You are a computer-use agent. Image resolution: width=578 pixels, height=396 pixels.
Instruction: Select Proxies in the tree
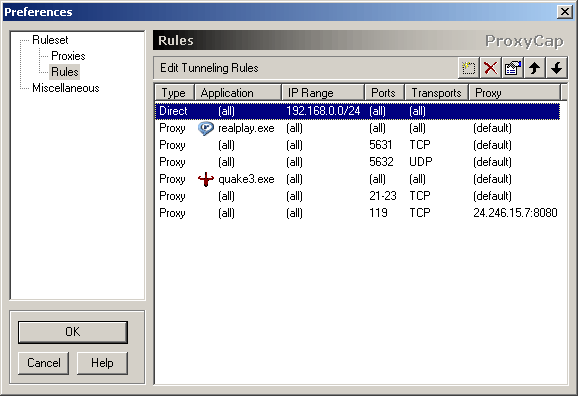(68, 56)
